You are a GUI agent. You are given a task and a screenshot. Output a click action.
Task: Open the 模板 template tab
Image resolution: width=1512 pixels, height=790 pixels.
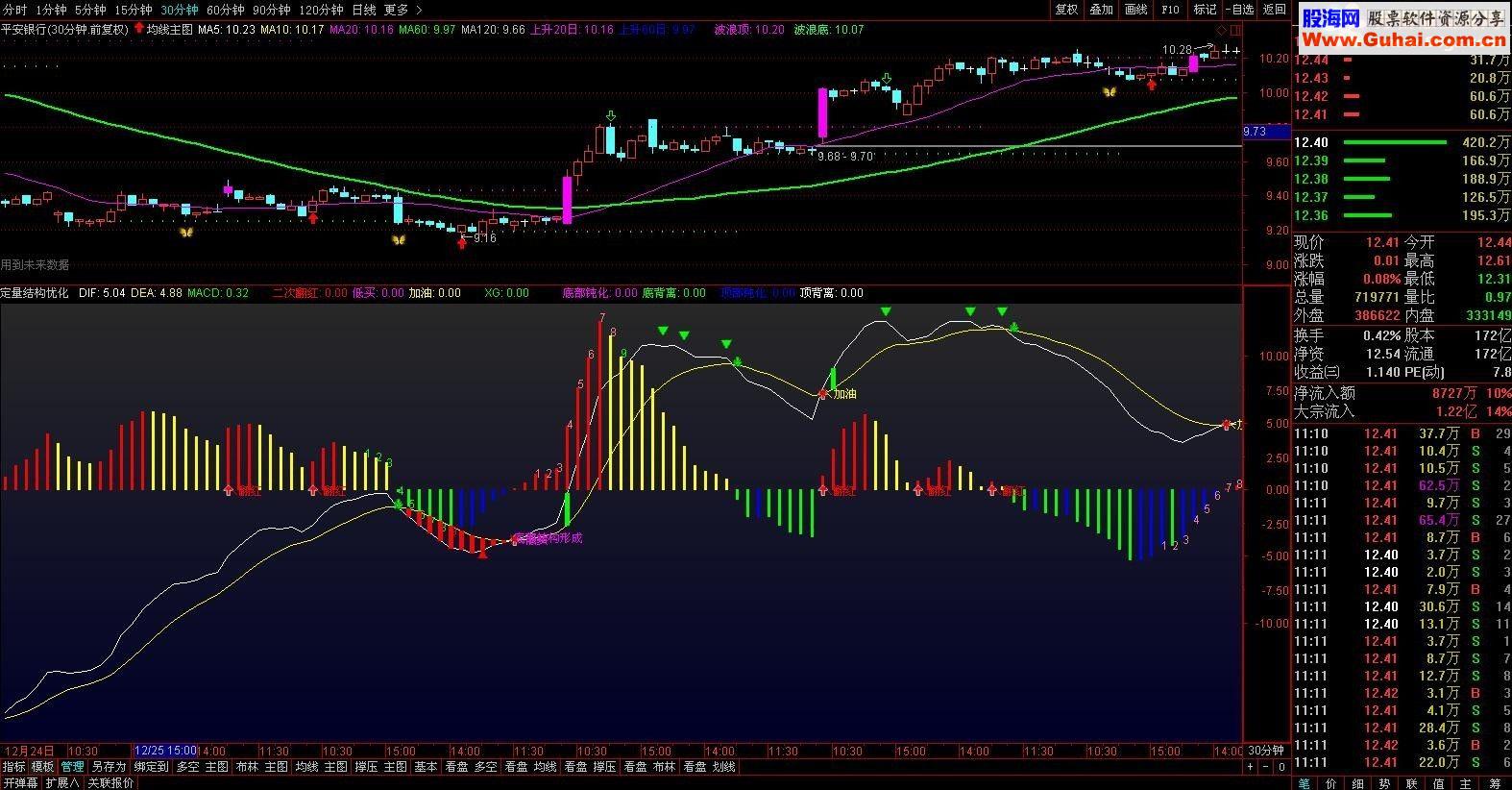(42, 767)
